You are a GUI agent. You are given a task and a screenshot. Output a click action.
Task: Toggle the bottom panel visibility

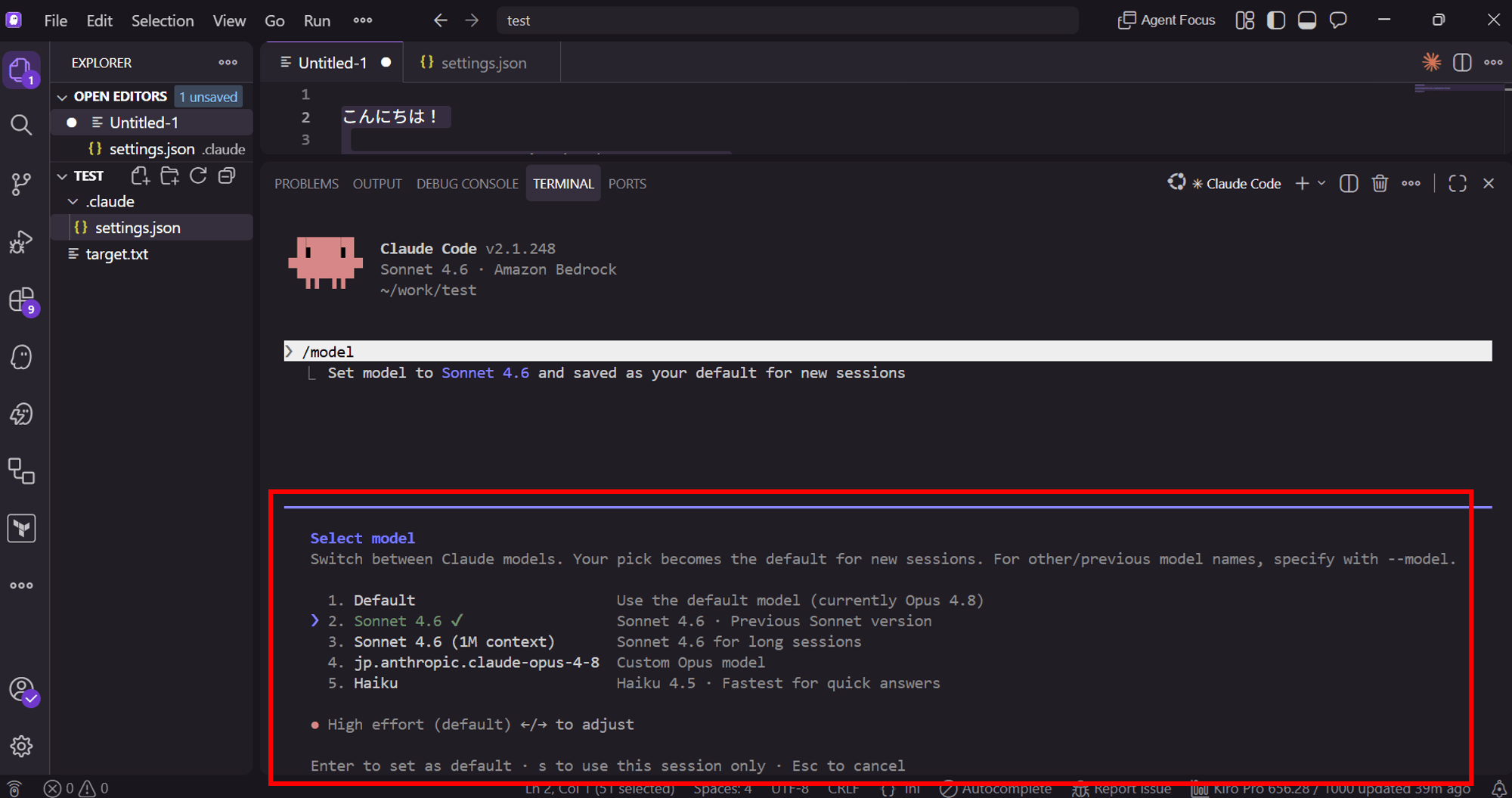1307,20
